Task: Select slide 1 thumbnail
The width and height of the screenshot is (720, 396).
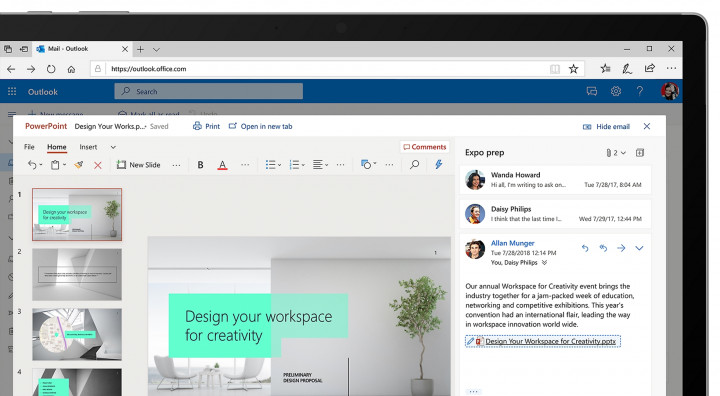Action: (x=77, y=215)
